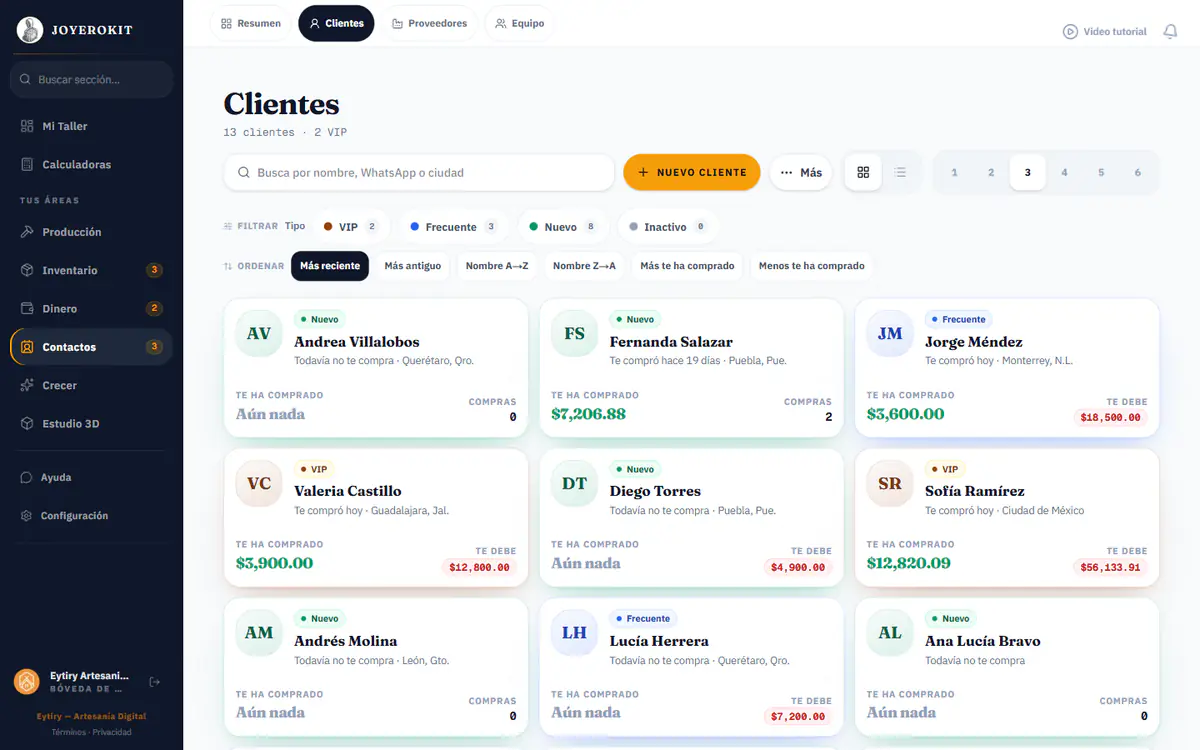Open Ayuda help page
1200x750 pixels.
91,478
